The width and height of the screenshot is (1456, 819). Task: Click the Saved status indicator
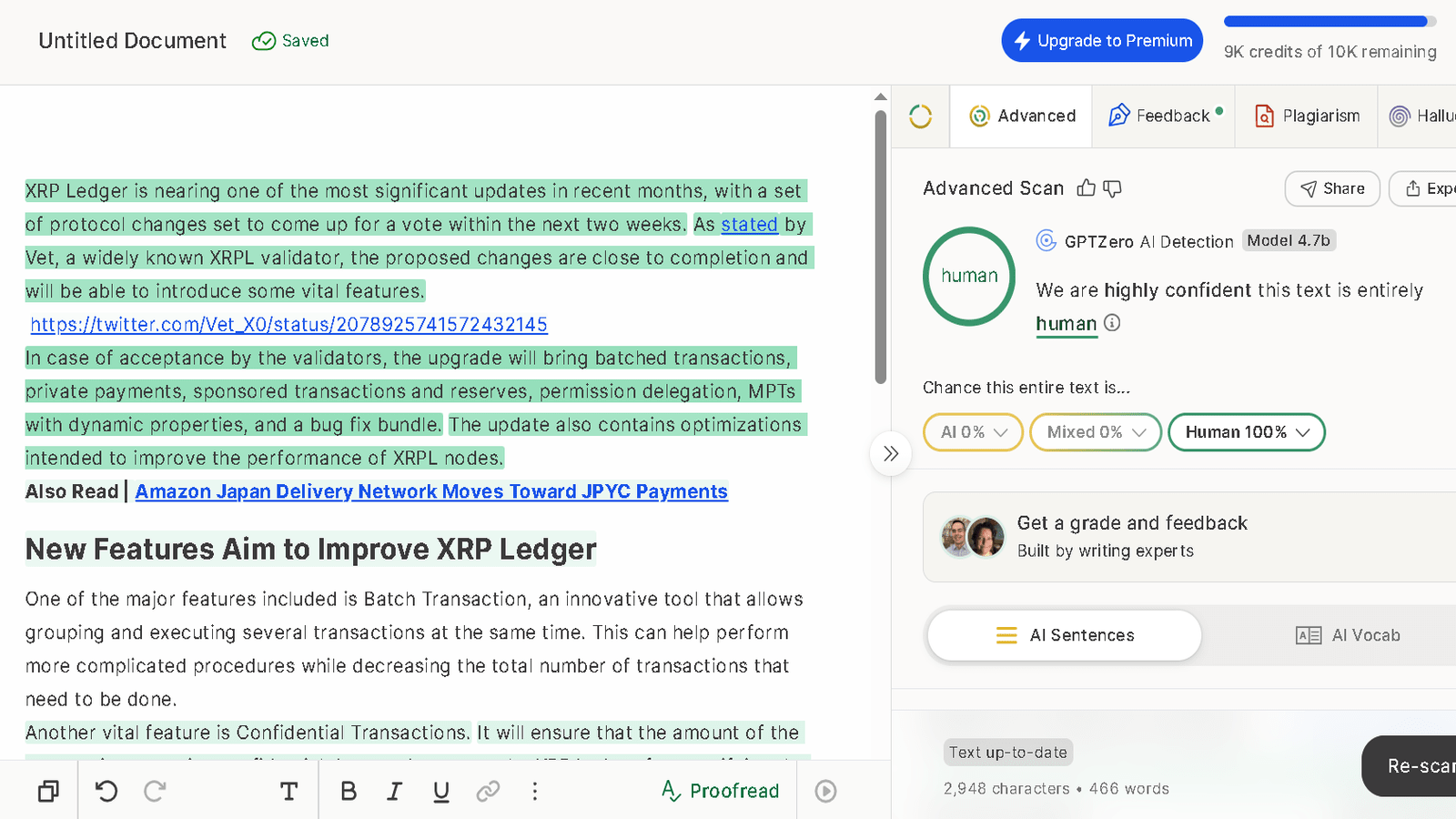[x=290, y=41]
